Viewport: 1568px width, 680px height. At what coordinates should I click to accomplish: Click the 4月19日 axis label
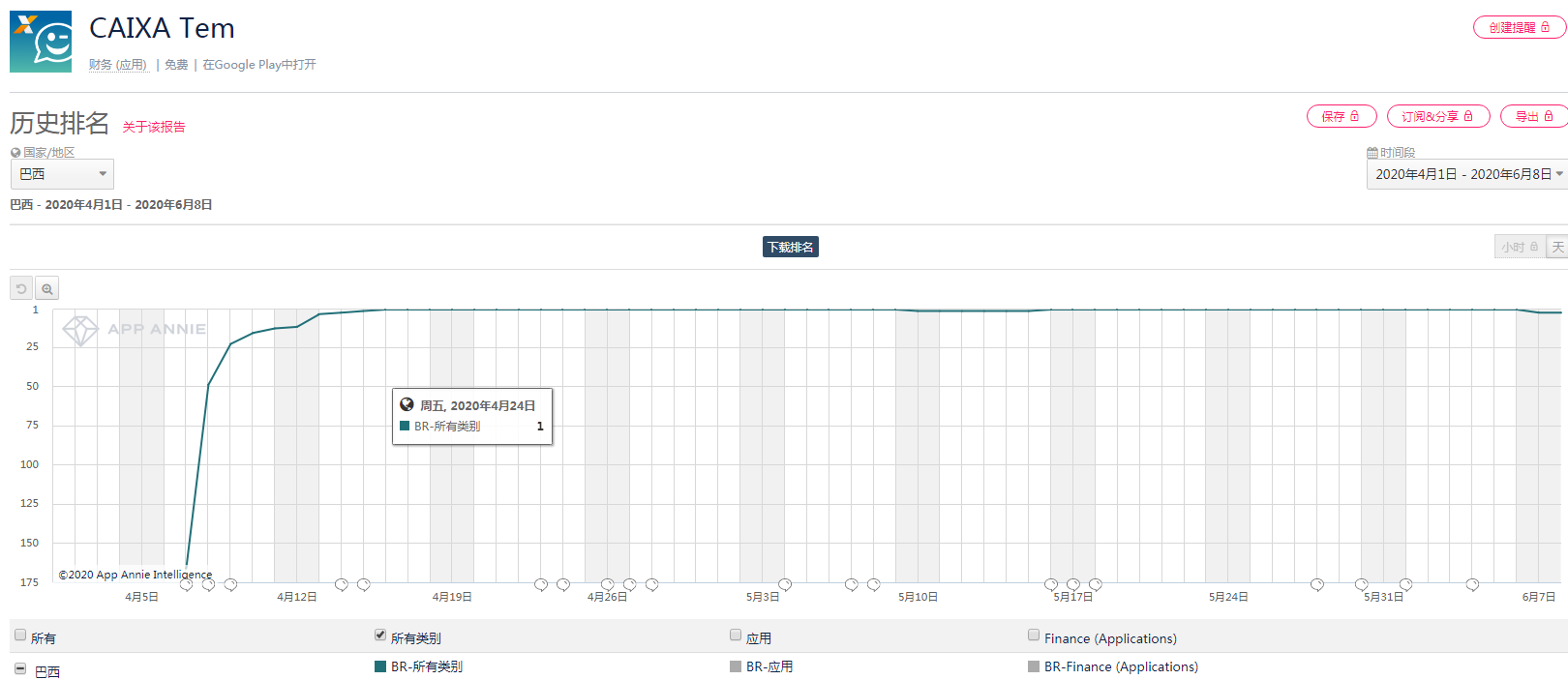[452, 597]
